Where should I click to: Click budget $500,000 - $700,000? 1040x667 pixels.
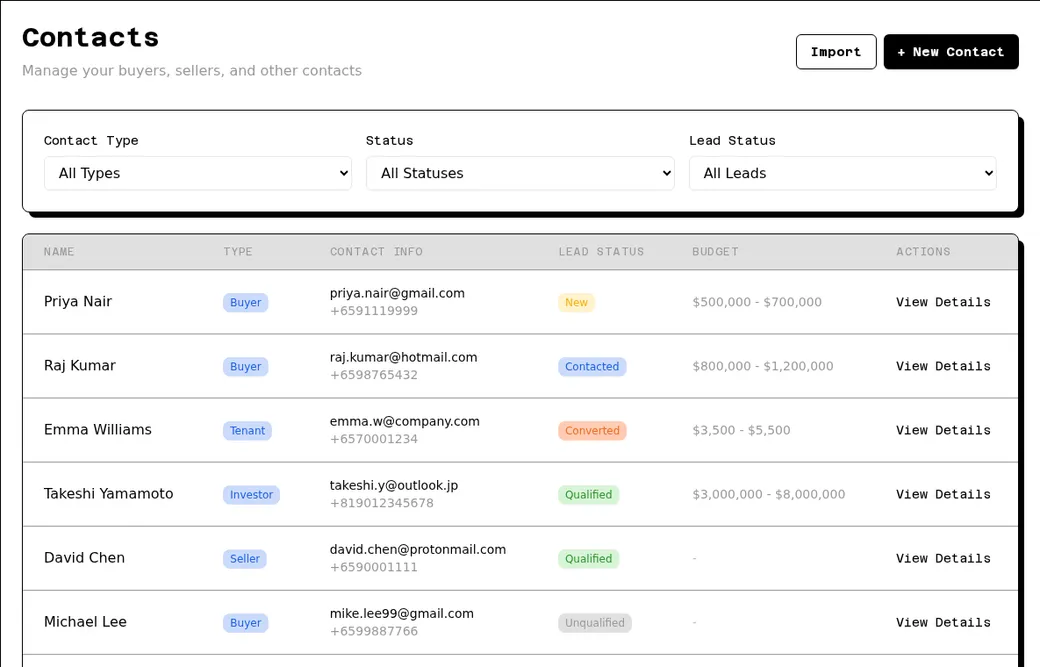pos(757,302)
